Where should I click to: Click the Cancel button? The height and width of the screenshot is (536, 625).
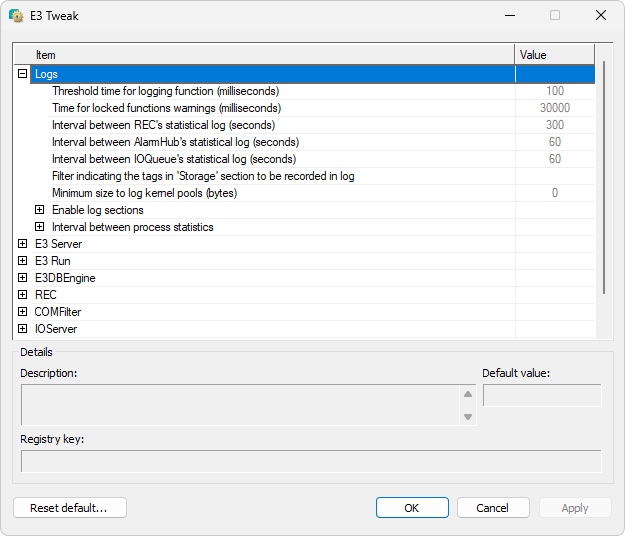[493, 508]
